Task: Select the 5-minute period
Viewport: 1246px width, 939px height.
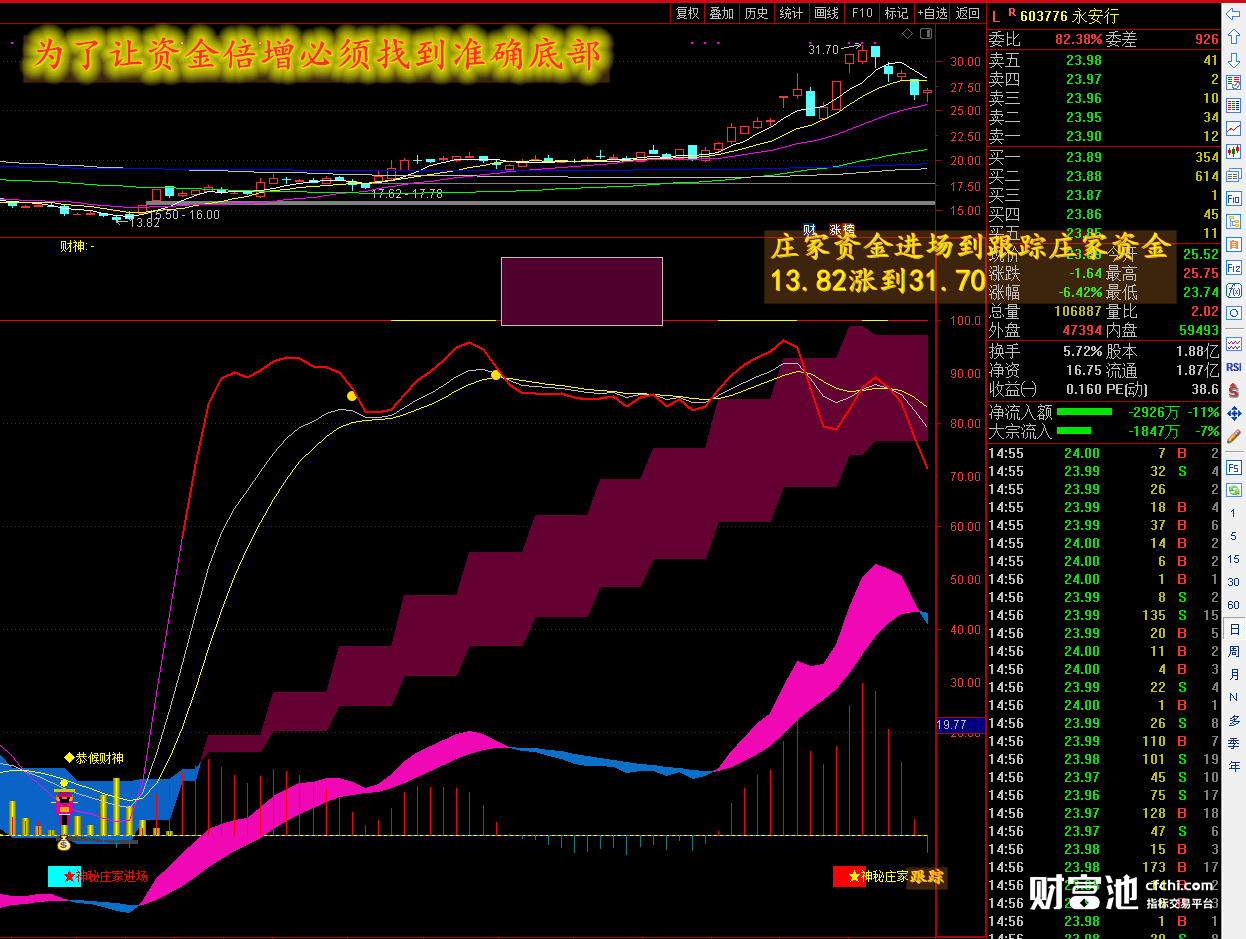Action: pos(1234,536)
